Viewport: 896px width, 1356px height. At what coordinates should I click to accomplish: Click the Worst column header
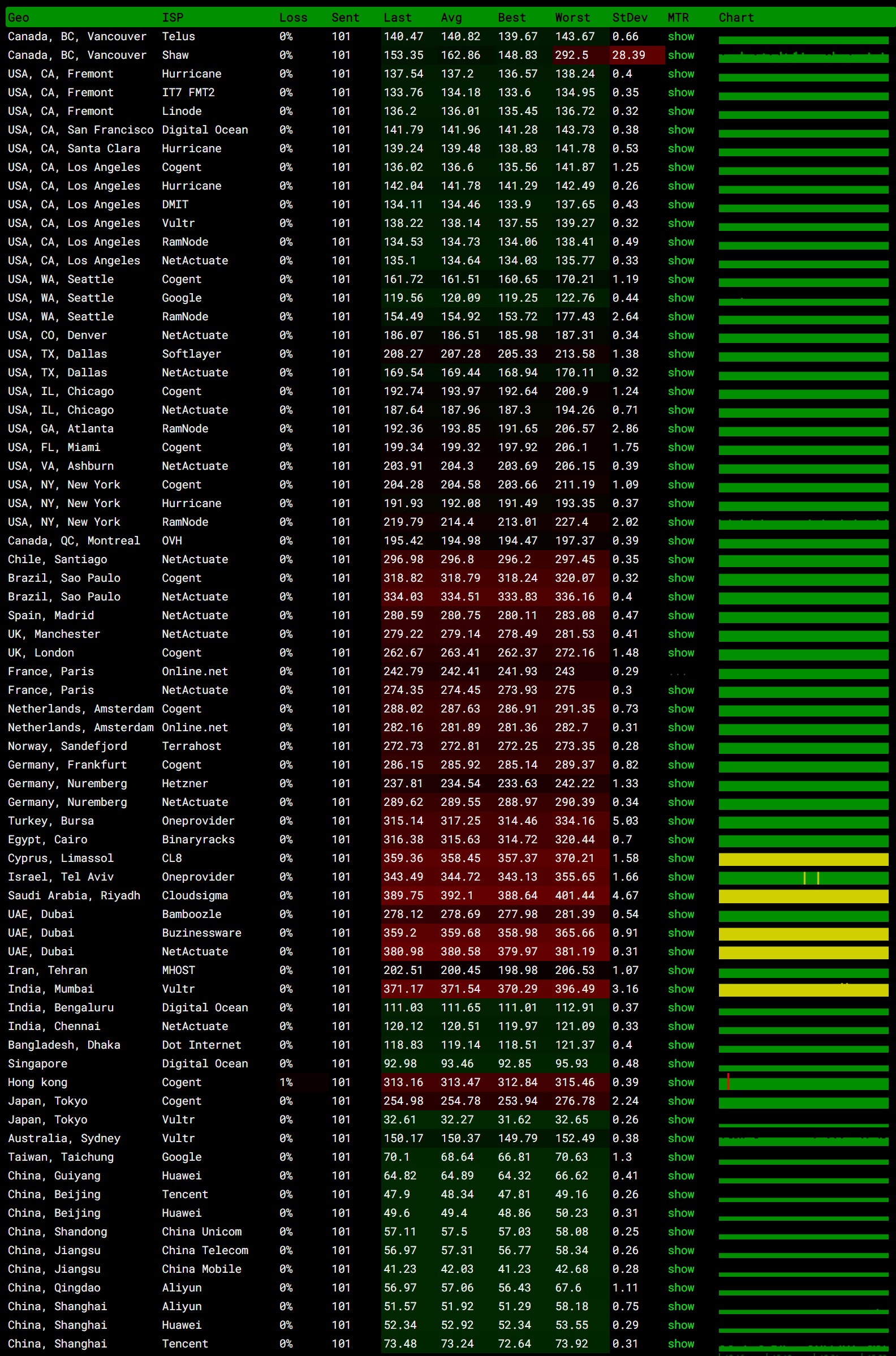572,18
